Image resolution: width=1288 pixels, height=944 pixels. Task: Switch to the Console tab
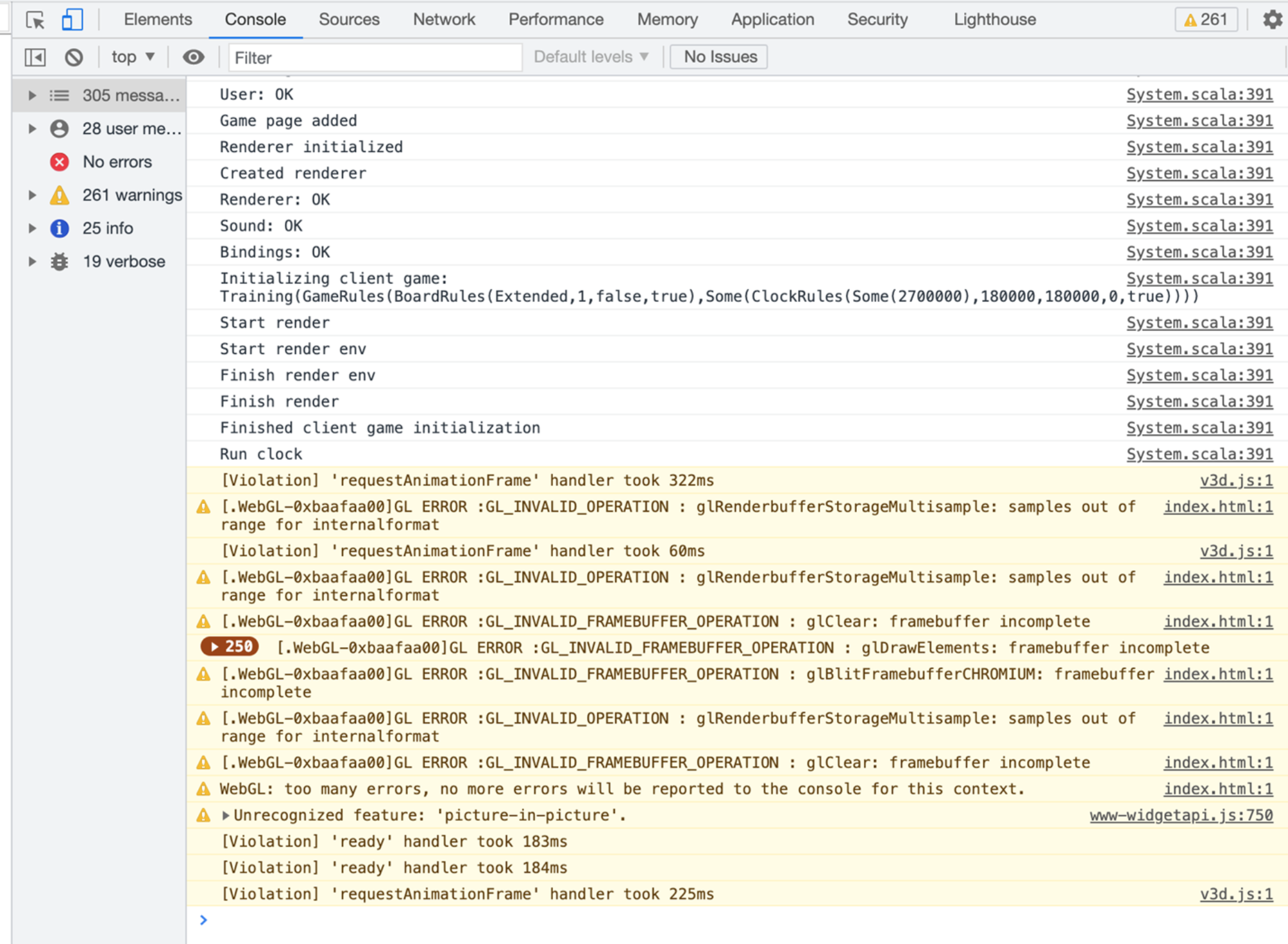[x=255, y=20]
